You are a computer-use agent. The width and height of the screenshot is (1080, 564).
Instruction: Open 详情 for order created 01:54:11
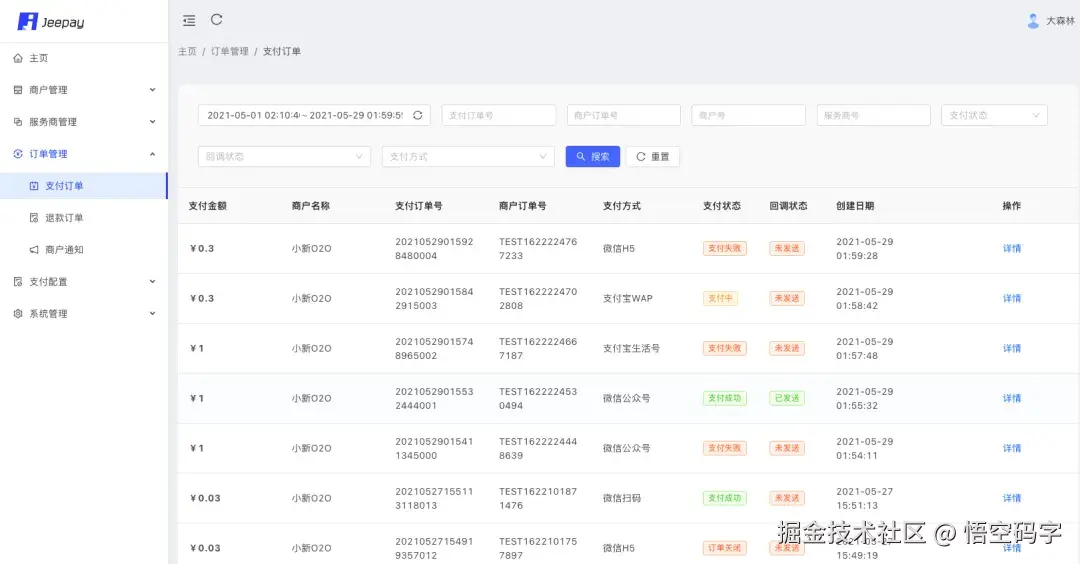pos(1012,448)
